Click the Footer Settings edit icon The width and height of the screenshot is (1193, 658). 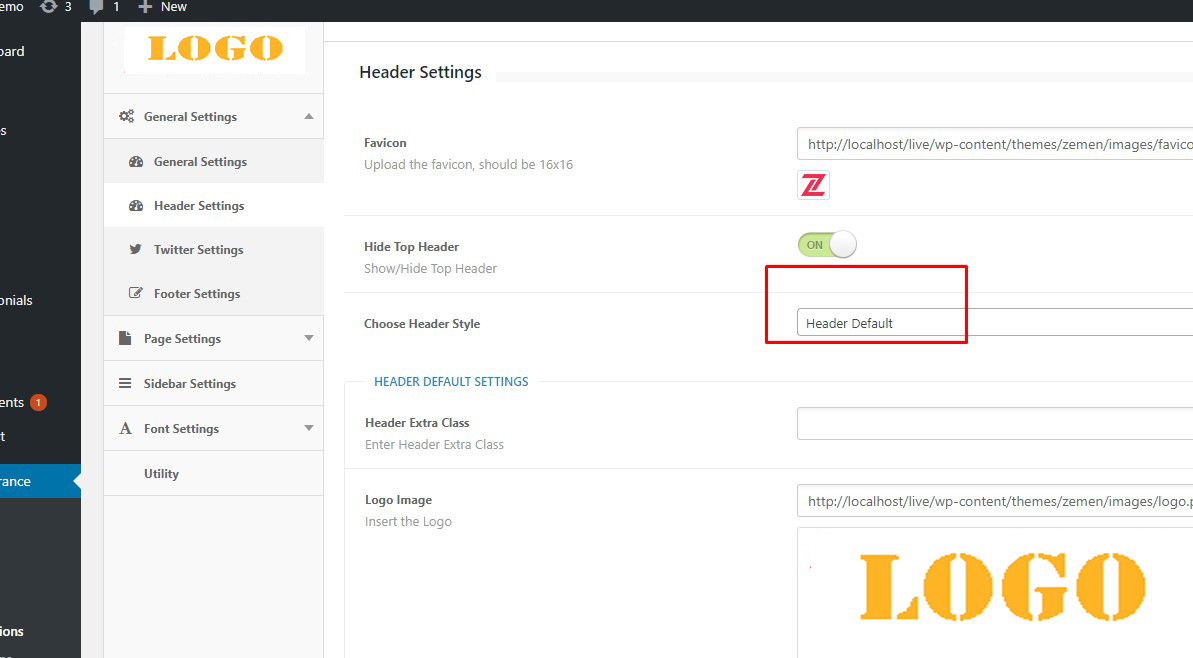[x=136, y=294]
